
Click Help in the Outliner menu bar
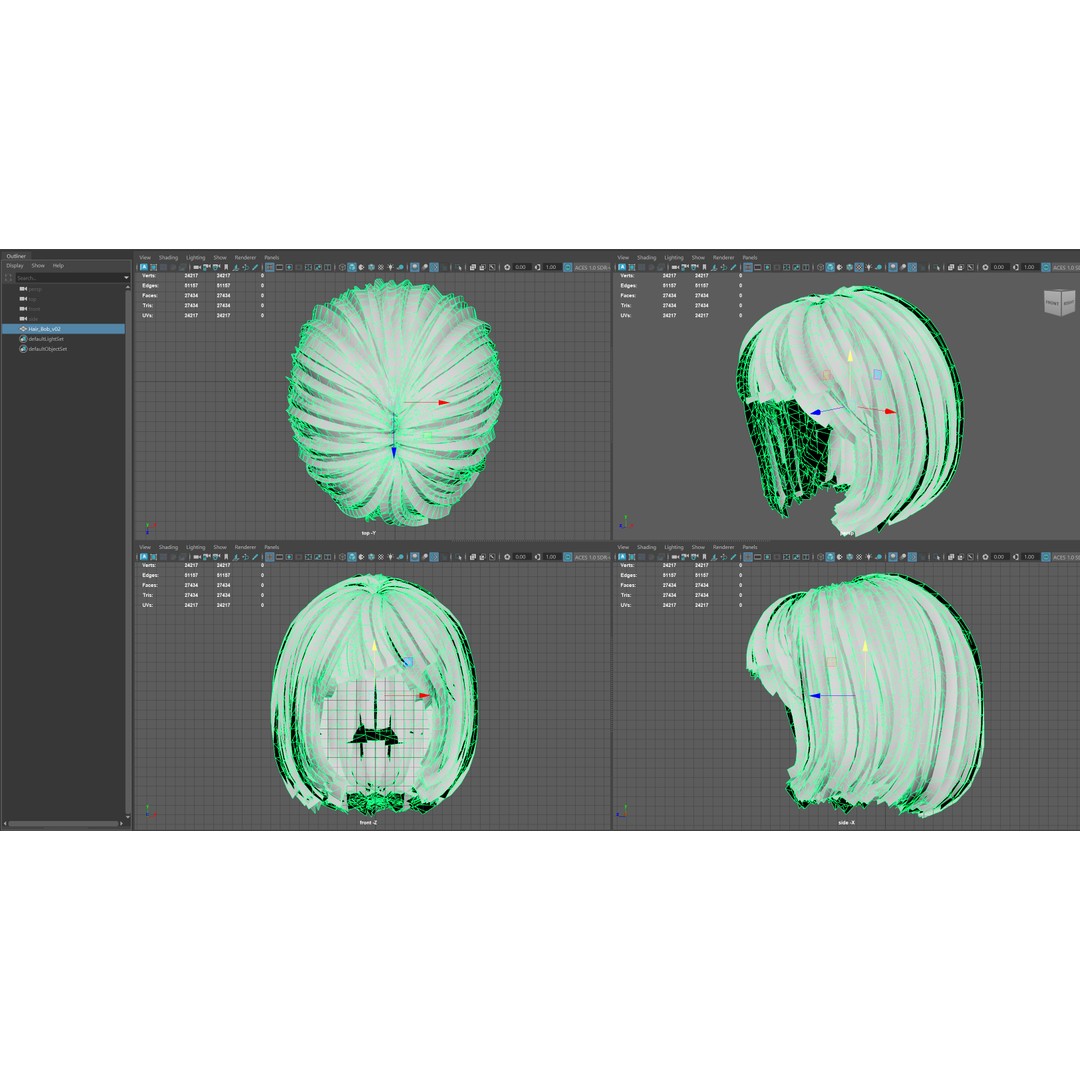(58, 265)
